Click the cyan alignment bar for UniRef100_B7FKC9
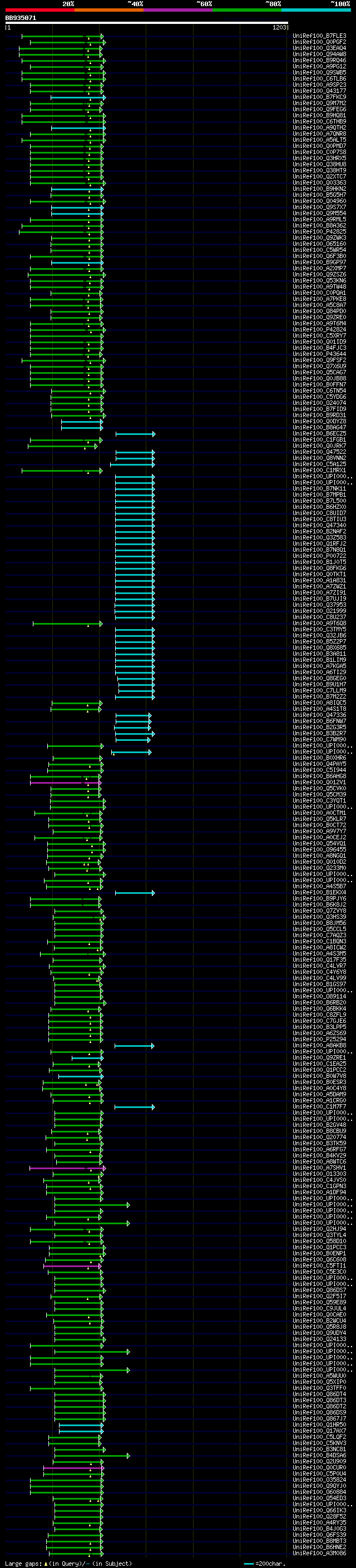 point(78,97)
